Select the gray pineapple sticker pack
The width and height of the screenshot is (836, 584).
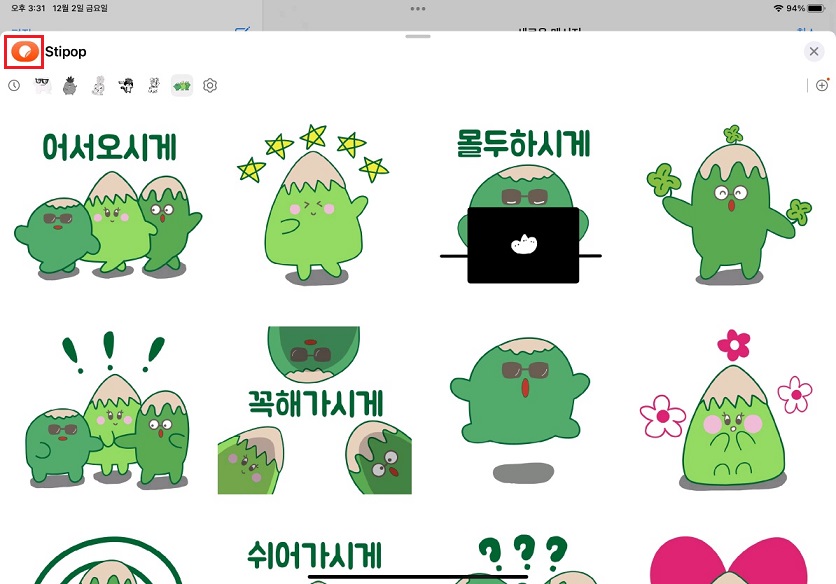coord(70,85)
